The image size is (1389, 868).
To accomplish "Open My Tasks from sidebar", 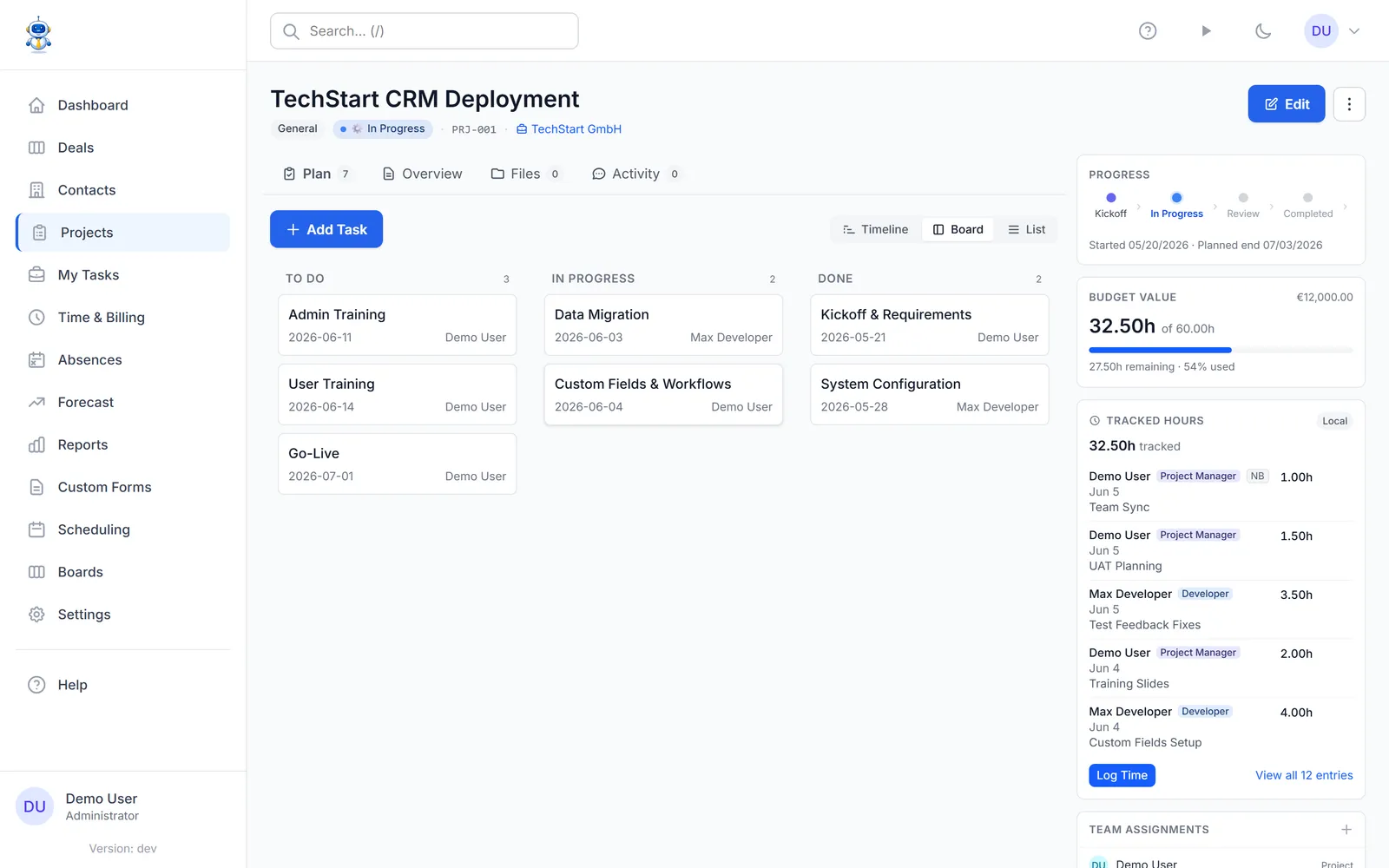I will (122, 275).
